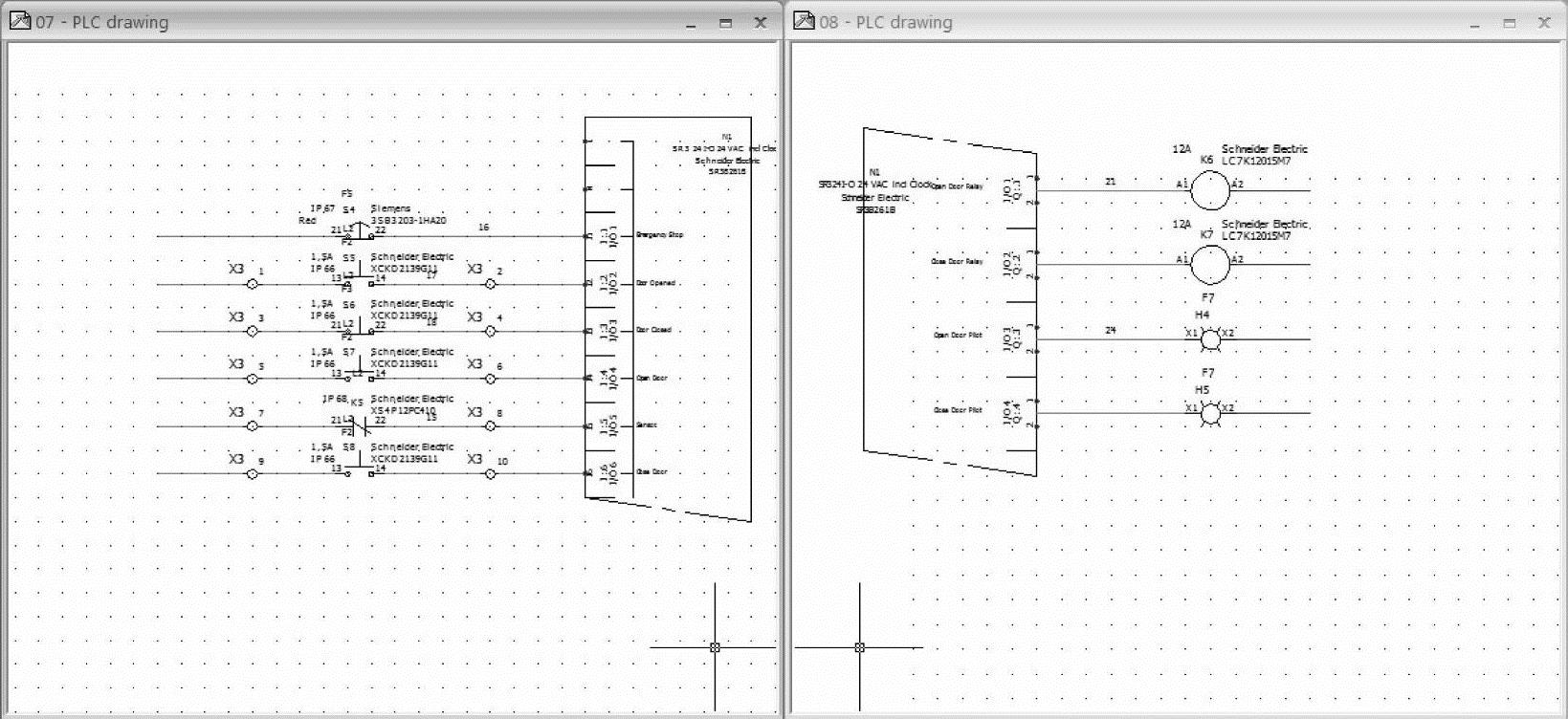Click the 'Siemens' manufacturer text near S4
The image size is (1568, 719).
(390, 208)
